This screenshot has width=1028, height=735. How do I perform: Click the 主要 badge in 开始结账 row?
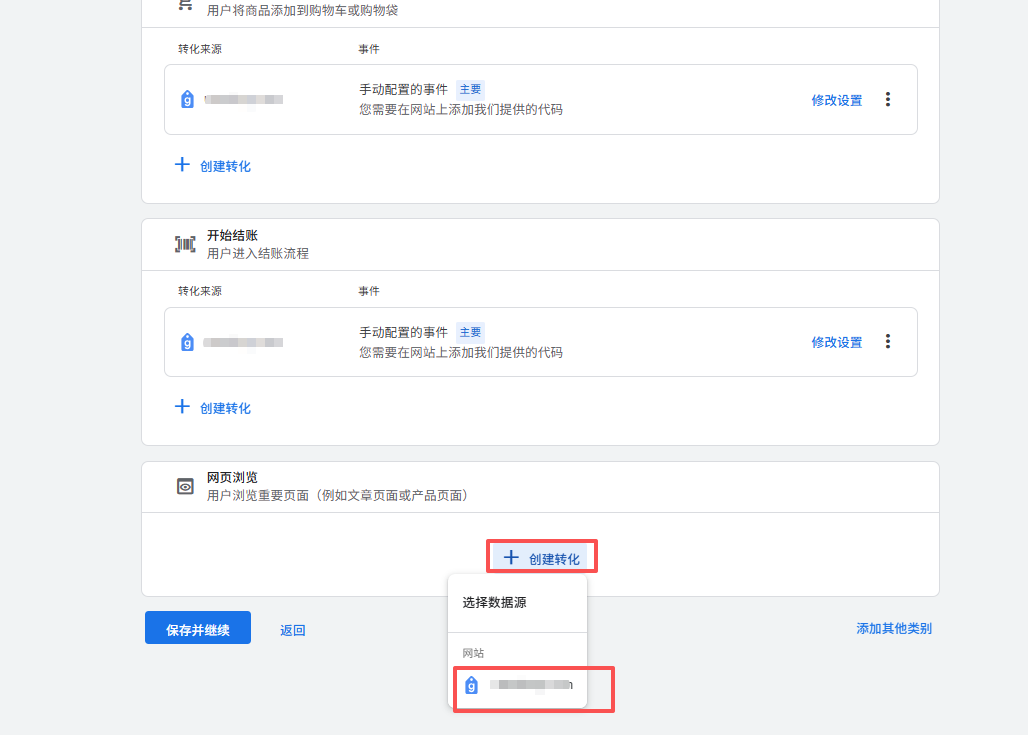click(470, 332)
